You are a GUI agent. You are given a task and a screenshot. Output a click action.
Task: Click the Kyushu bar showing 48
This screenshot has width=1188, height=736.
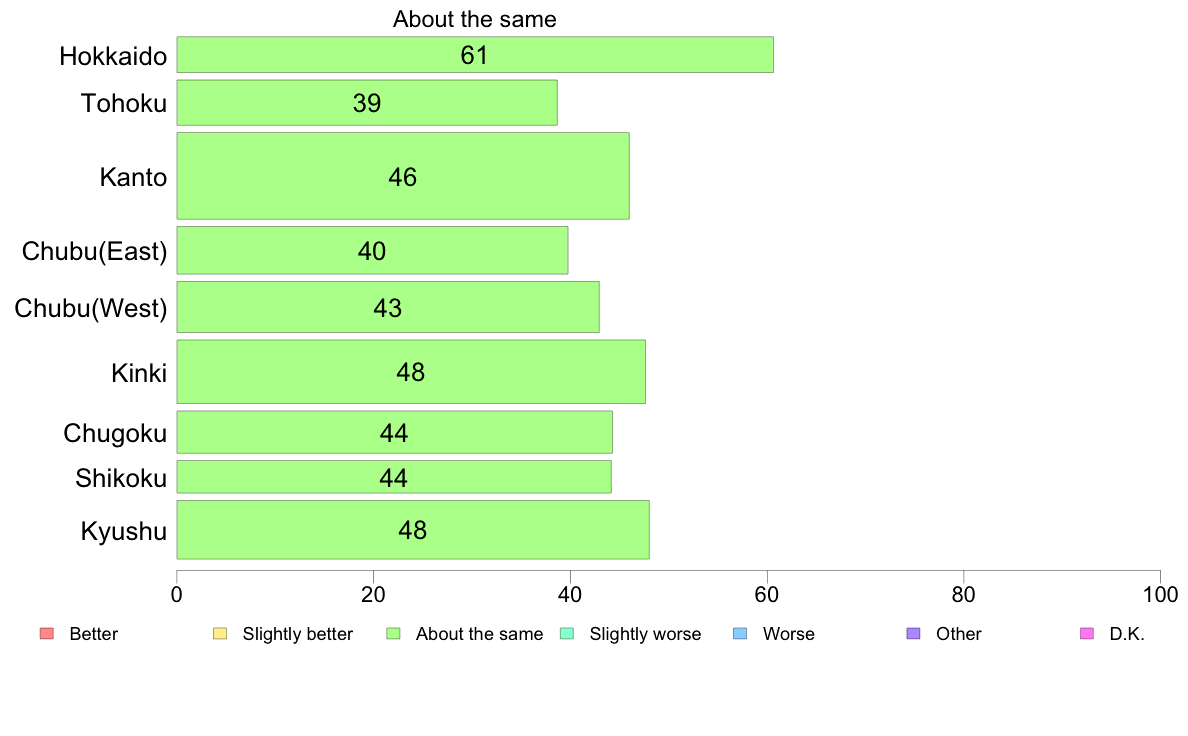[x=413, y=530]
